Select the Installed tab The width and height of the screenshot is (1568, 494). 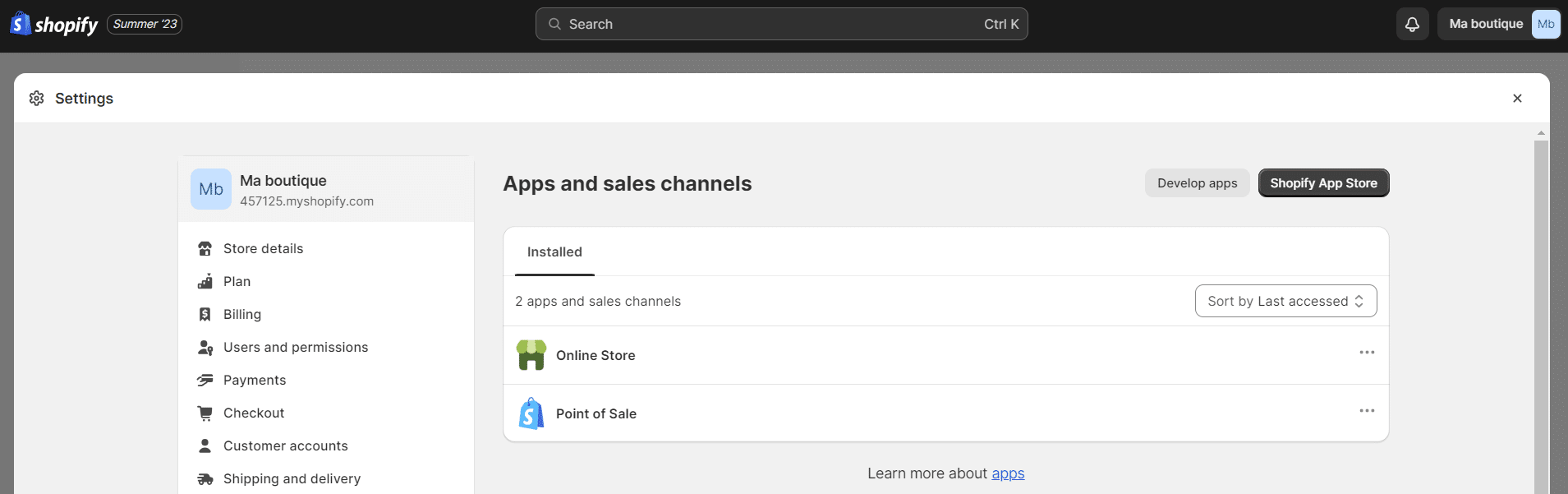click(554, 252)
